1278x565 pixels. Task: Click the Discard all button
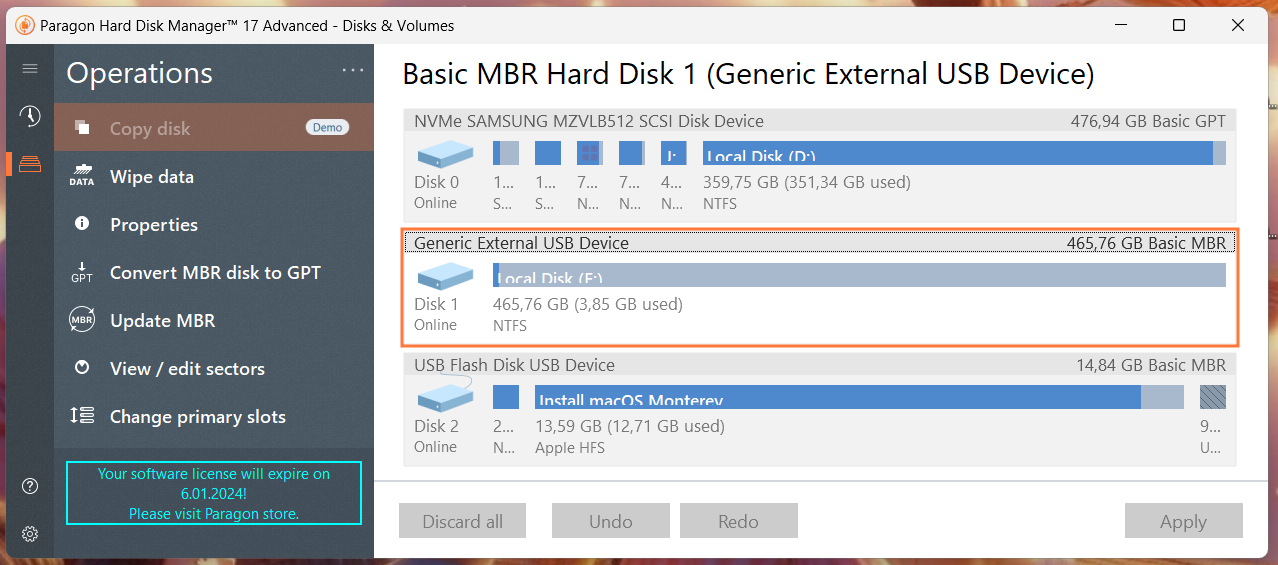(x=463, y=521)
